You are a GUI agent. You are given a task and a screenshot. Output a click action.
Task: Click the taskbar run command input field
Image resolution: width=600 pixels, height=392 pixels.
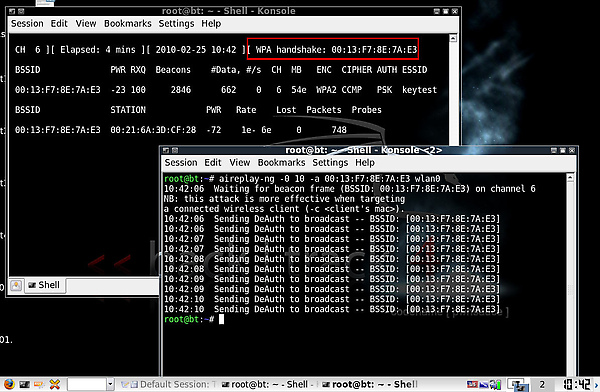pos(87,384)
